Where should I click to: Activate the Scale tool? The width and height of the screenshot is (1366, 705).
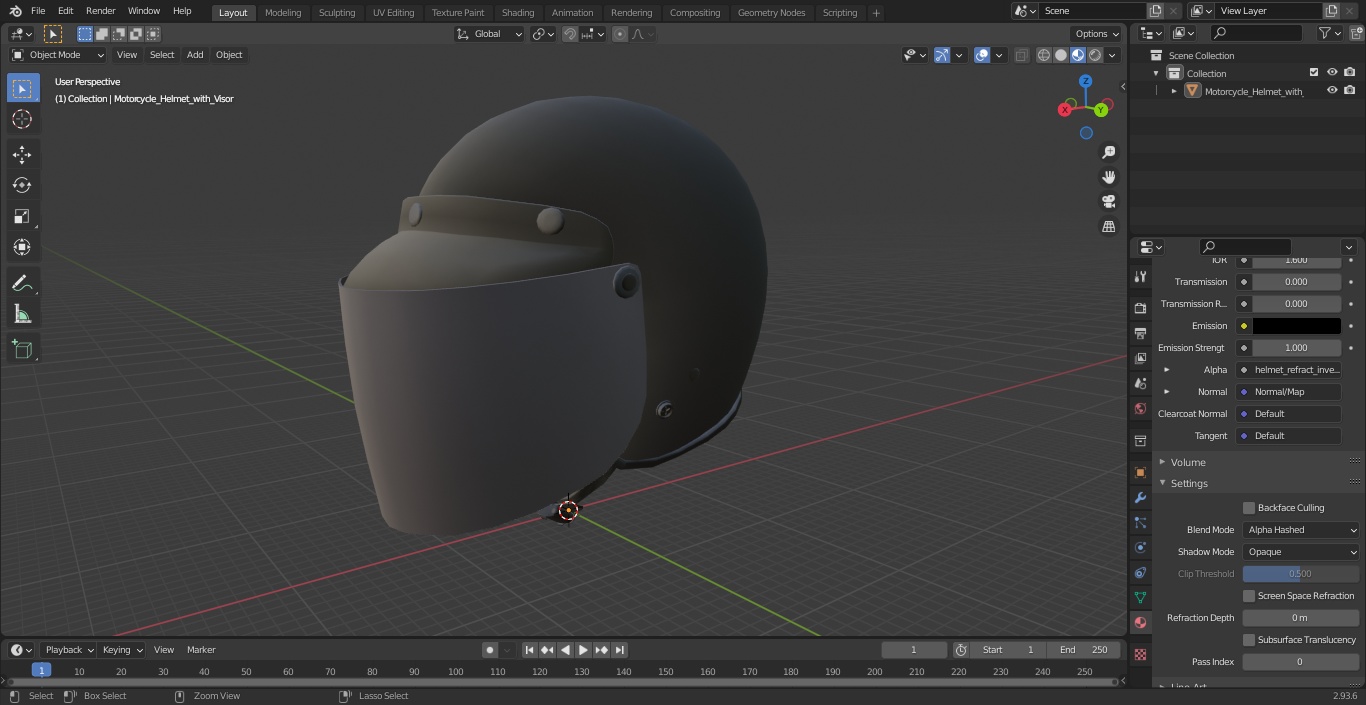click(x=22, y=216)
